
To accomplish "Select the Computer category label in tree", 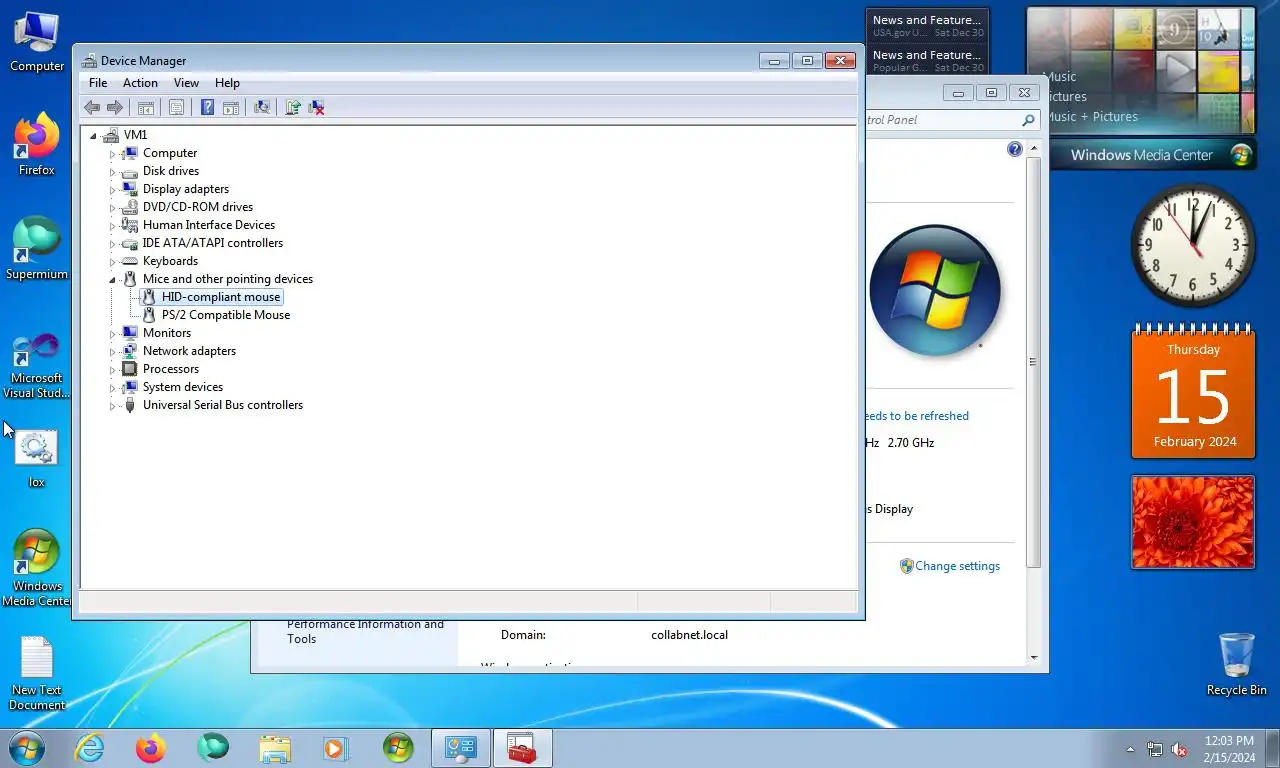I will click(170, 153).
